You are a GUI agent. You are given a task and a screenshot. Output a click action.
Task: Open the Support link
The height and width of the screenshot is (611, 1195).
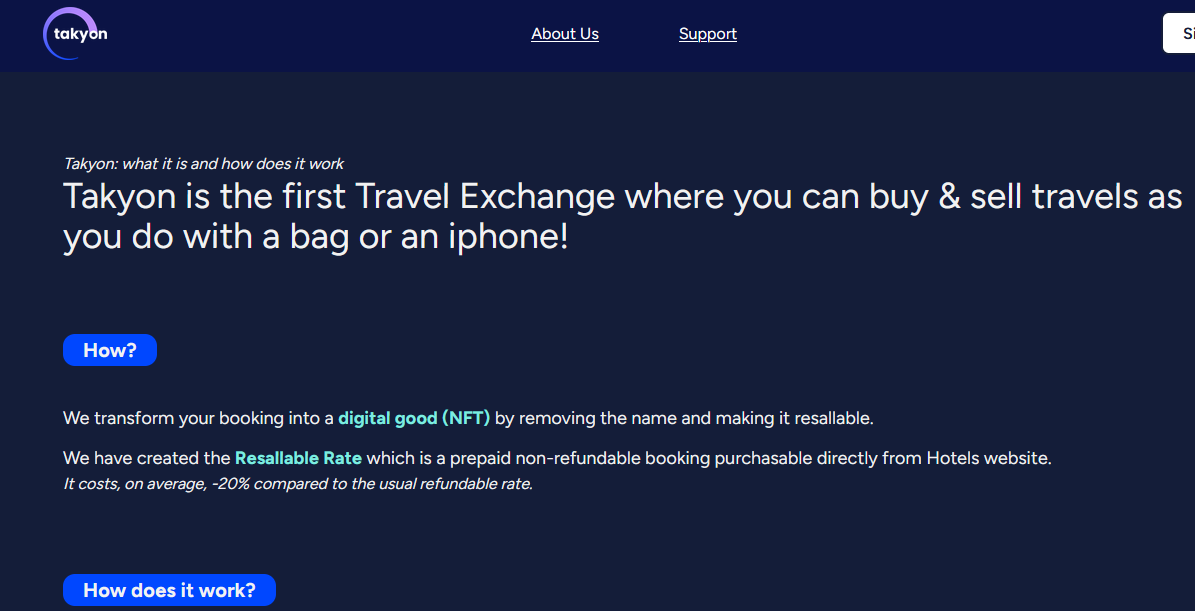pos(707,34)
